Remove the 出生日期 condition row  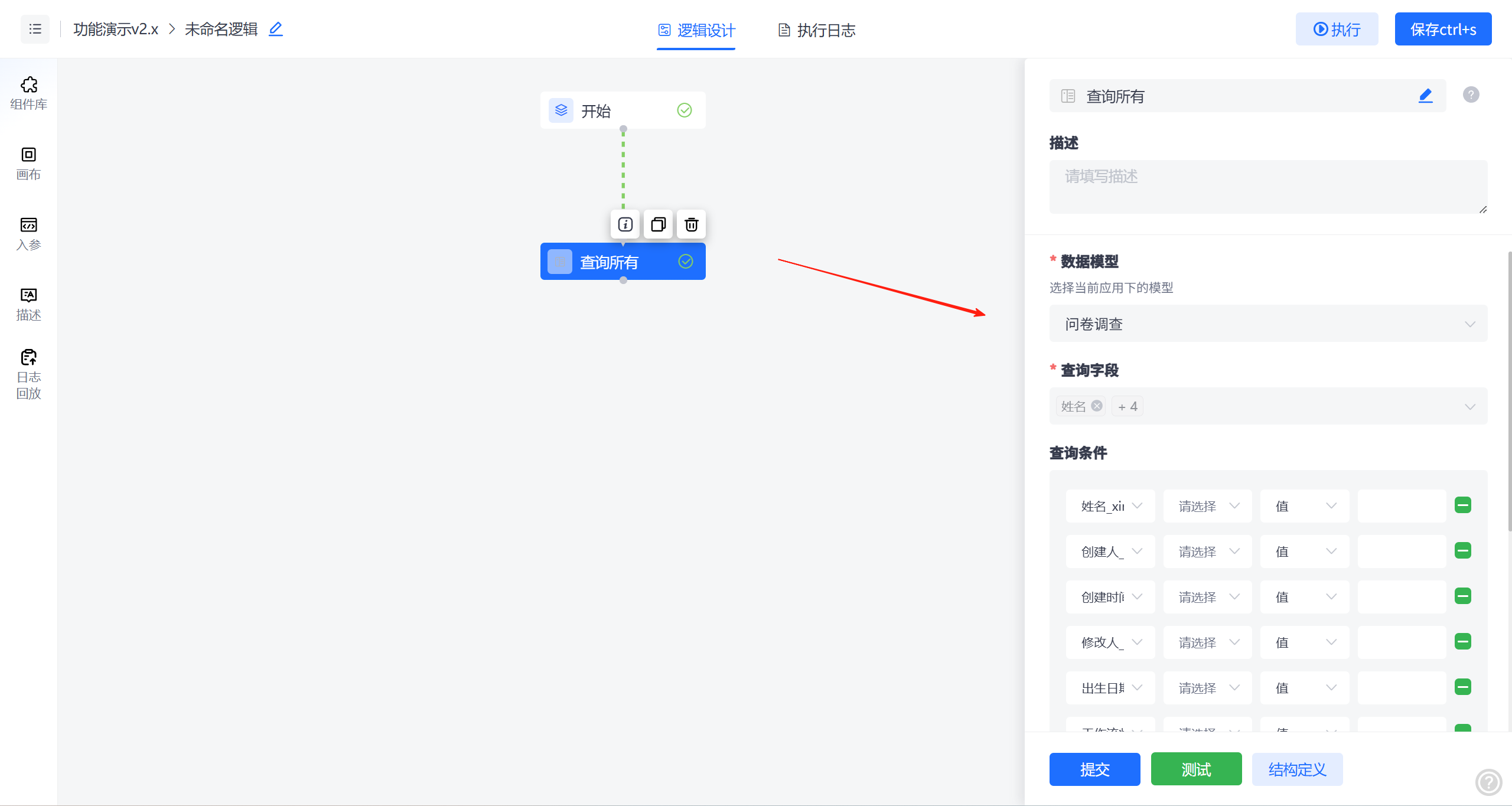click(1462, 687)
